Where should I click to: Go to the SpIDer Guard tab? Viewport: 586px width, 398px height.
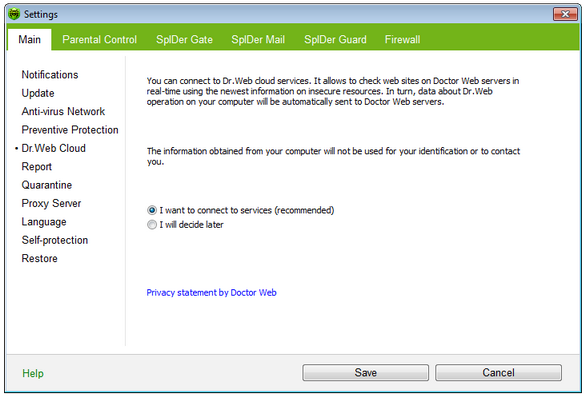pyautogui.click(x=335, y=39)
